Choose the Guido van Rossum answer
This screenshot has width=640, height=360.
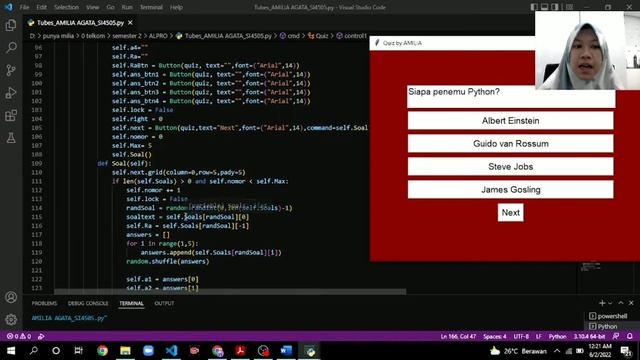(x=511, y=144)
